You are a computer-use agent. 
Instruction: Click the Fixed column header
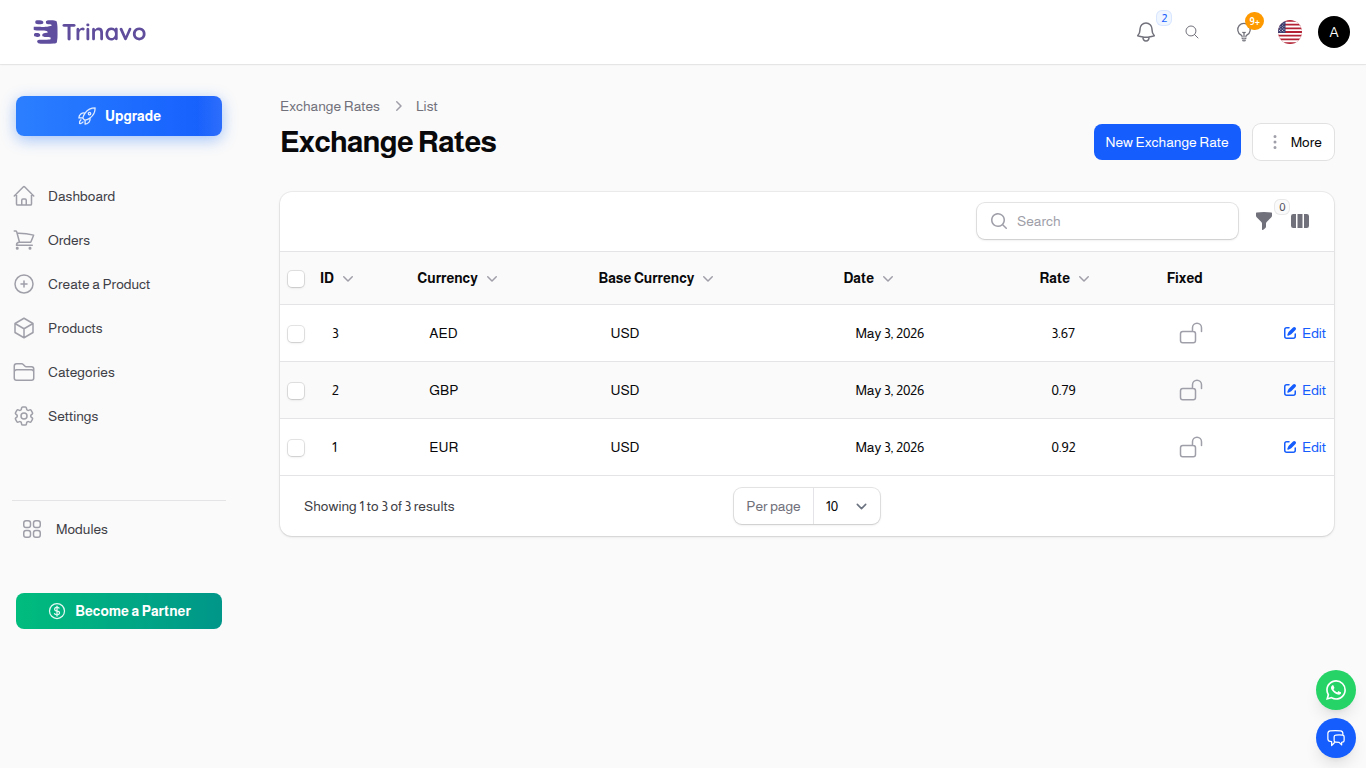[x=1184, y=278]
